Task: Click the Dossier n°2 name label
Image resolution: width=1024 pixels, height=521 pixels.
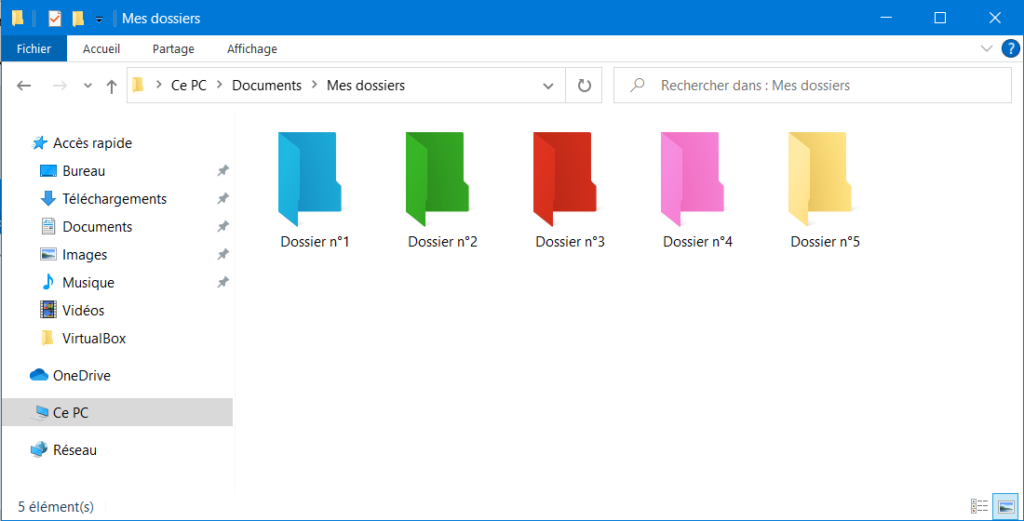Action: (x=443, y=242)
